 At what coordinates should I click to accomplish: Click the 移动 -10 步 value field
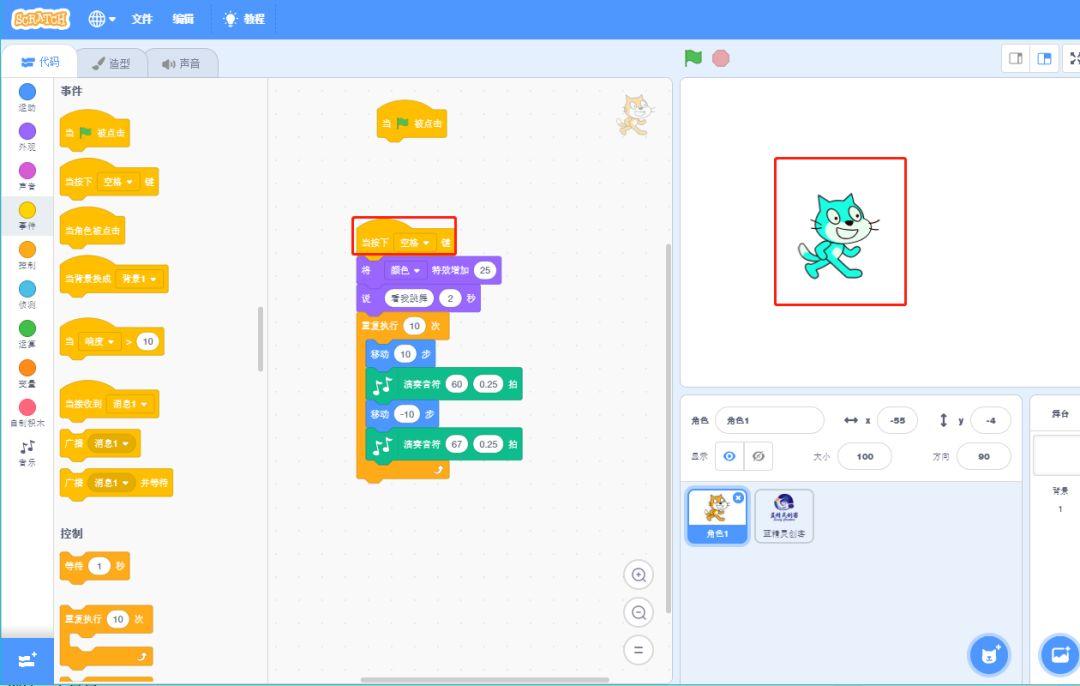(x=407, y=414)
